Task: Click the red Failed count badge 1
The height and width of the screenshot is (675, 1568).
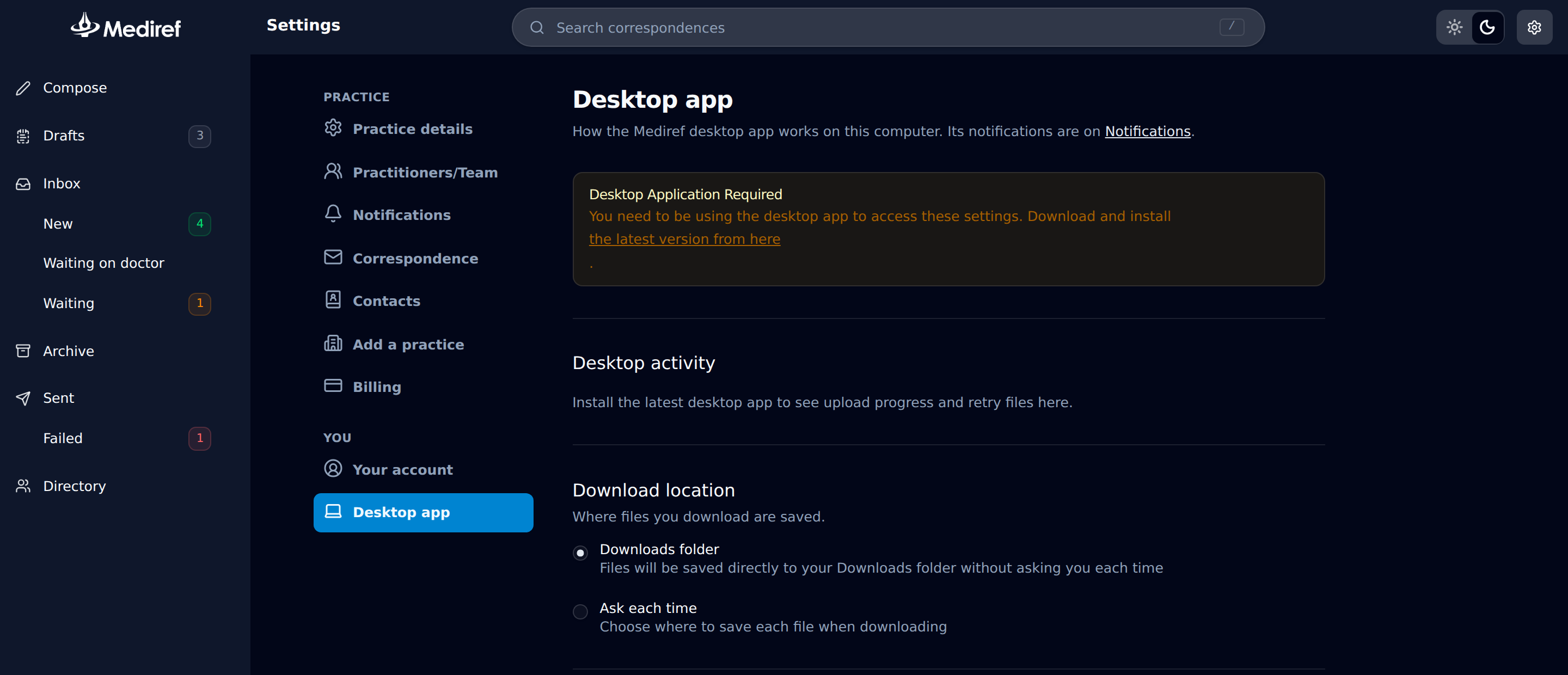Action: (x=200, y=438)
